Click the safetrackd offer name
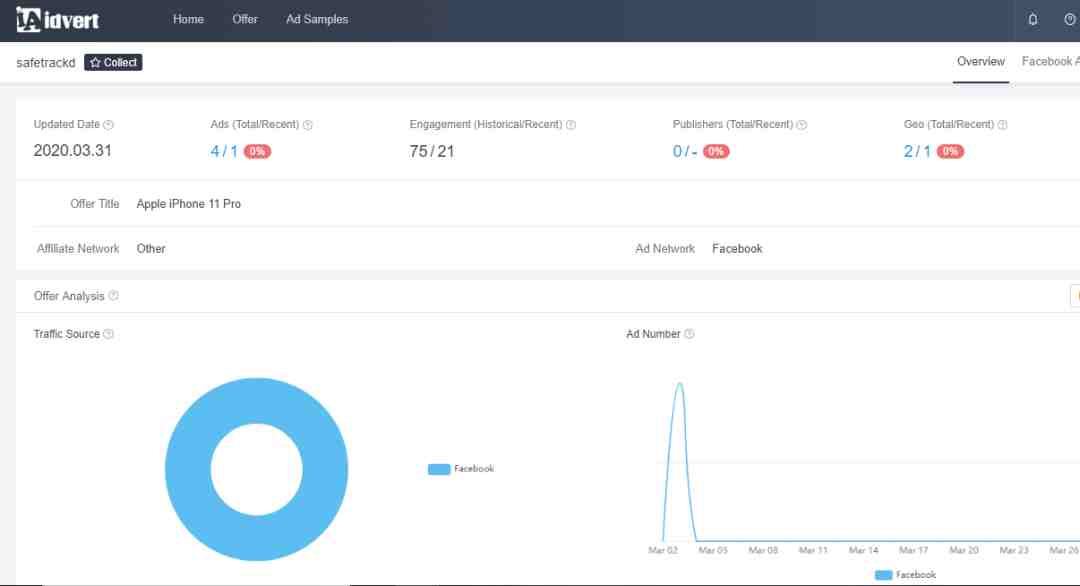This screenshot has height=586, width=1080. click(45, 63)
